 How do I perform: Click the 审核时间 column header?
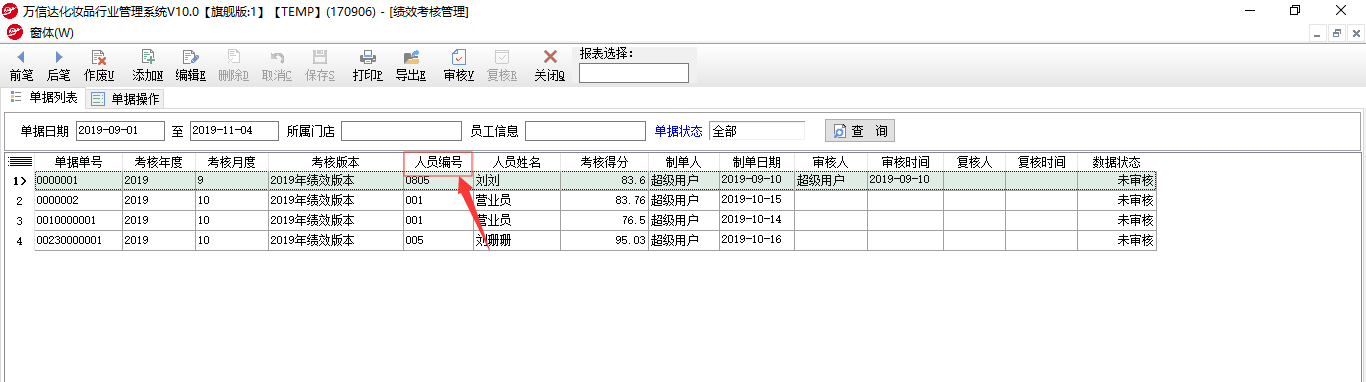pyautogui.click(x=905, y=162)
